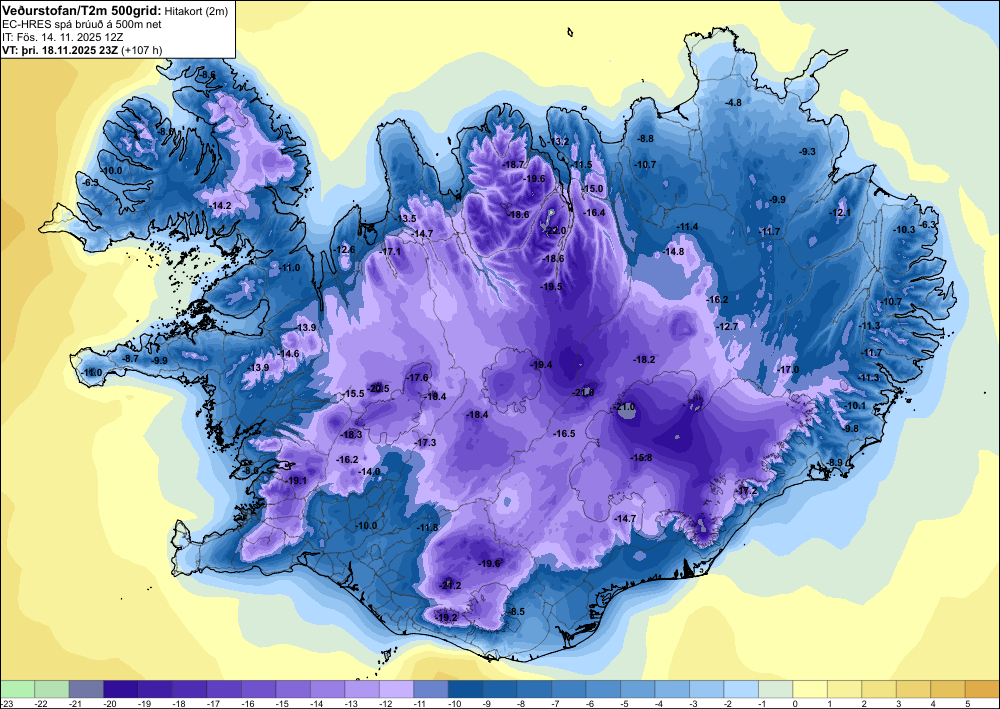Click the -17.6 temperature label
1000x709 pixels.
click(418, 377)
